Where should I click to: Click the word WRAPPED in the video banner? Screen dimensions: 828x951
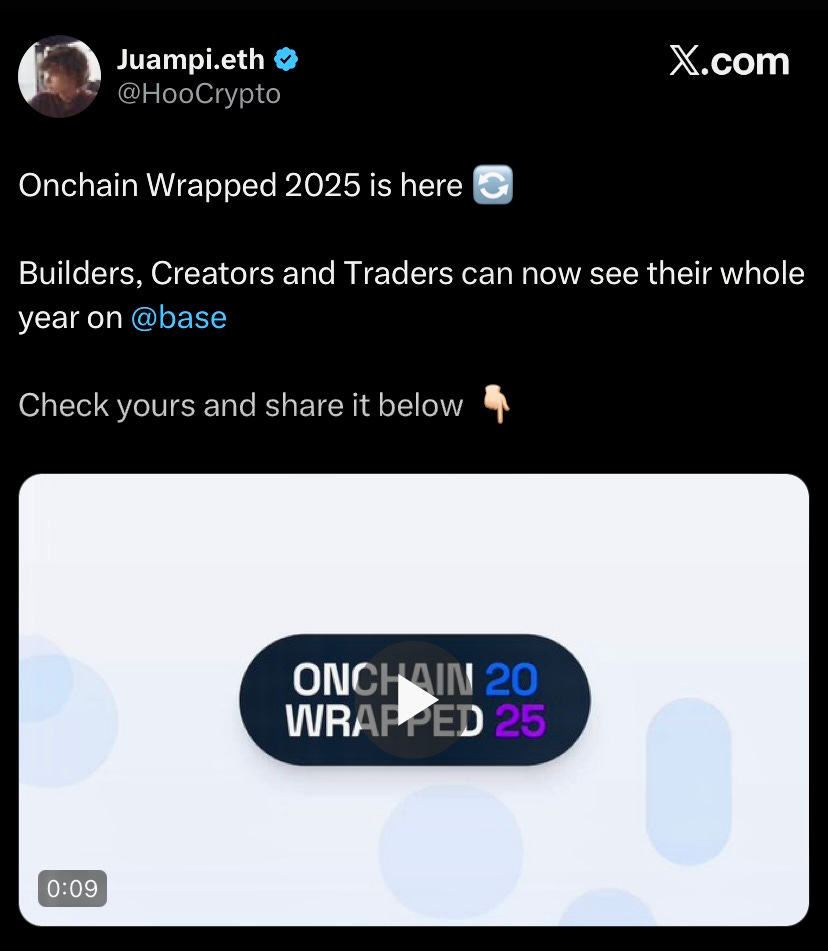385,721
